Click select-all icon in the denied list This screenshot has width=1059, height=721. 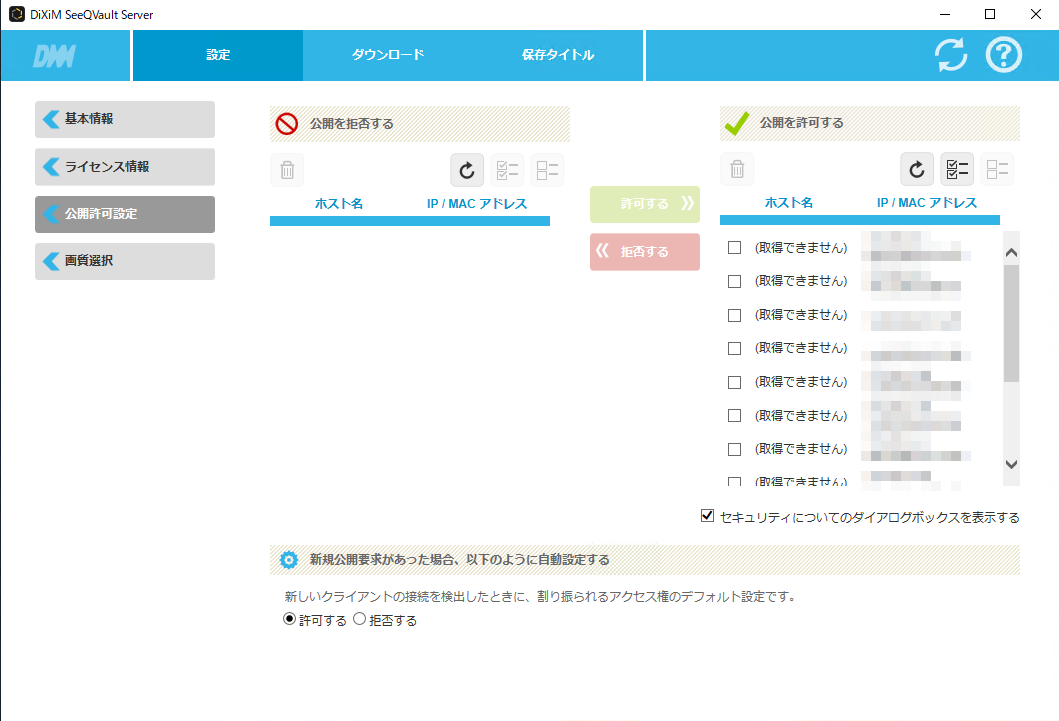coord(507,170)
